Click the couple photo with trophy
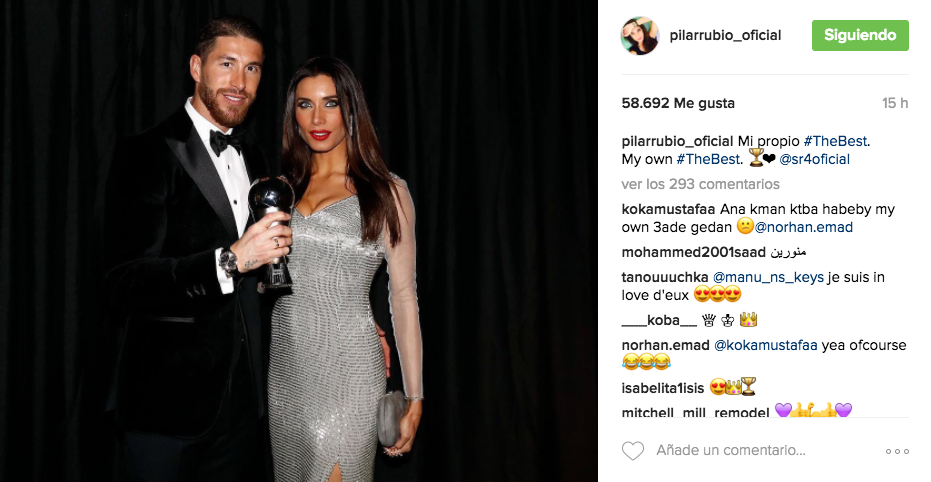This screenshot has height=482, width=931. click(x=299, y=241)
